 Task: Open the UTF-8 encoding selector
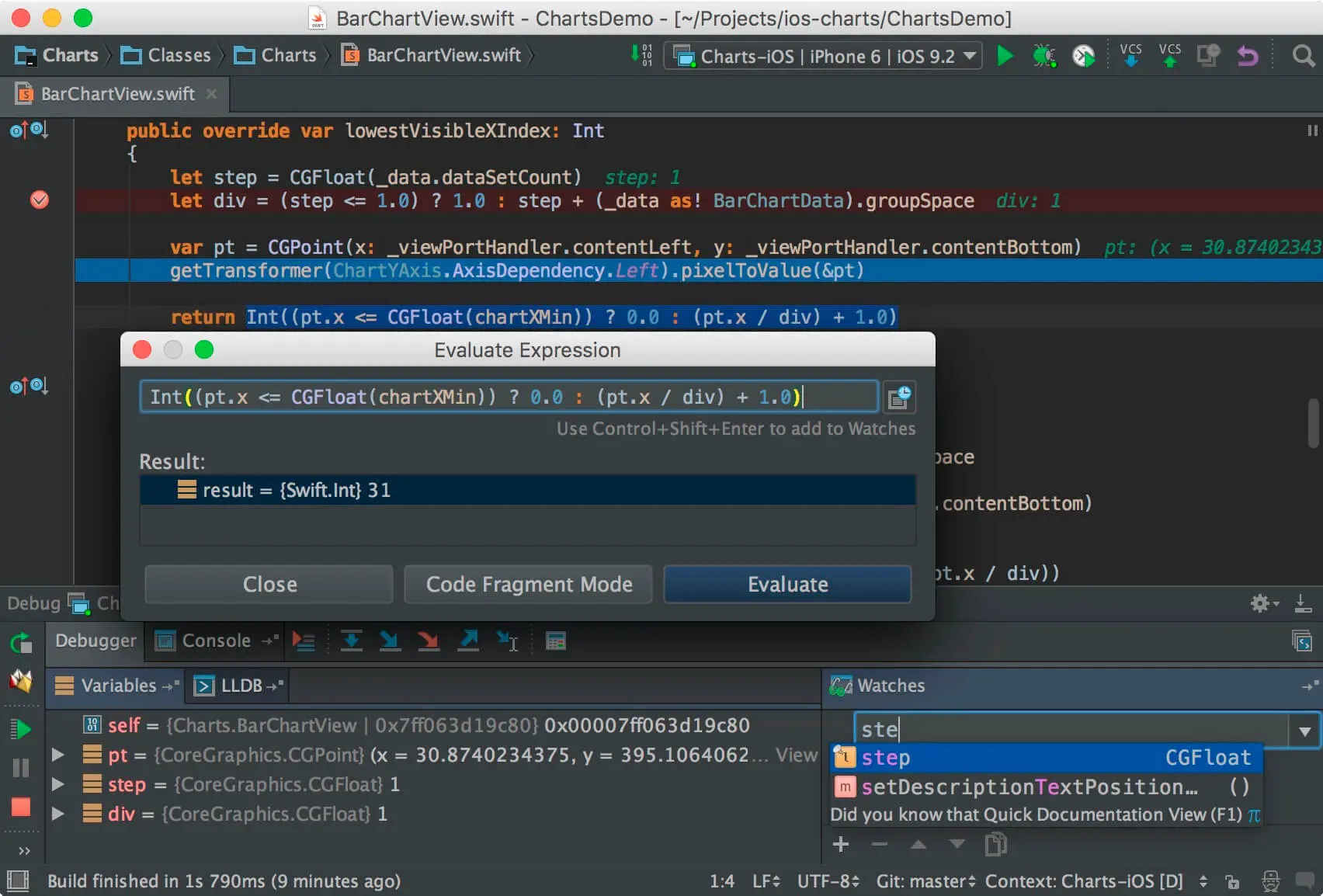click(x=828, y=881)
